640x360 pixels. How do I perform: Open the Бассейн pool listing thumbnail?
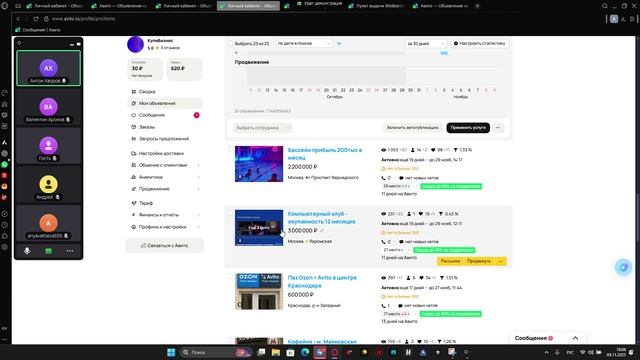click(x=259, y=164)
